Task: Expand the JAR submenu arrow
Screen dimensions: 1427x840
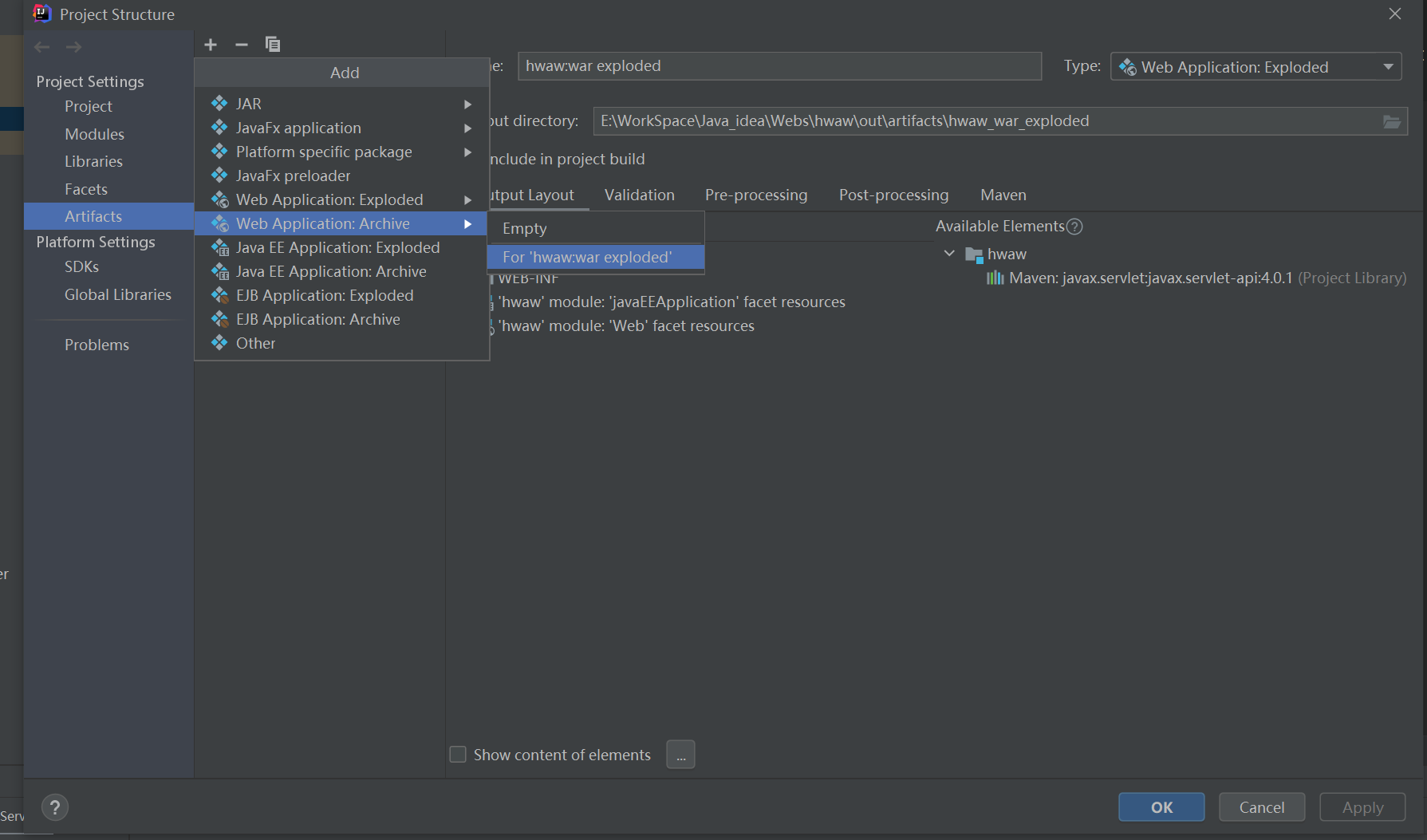Action: pyautogui.click(x=468, y=105)
